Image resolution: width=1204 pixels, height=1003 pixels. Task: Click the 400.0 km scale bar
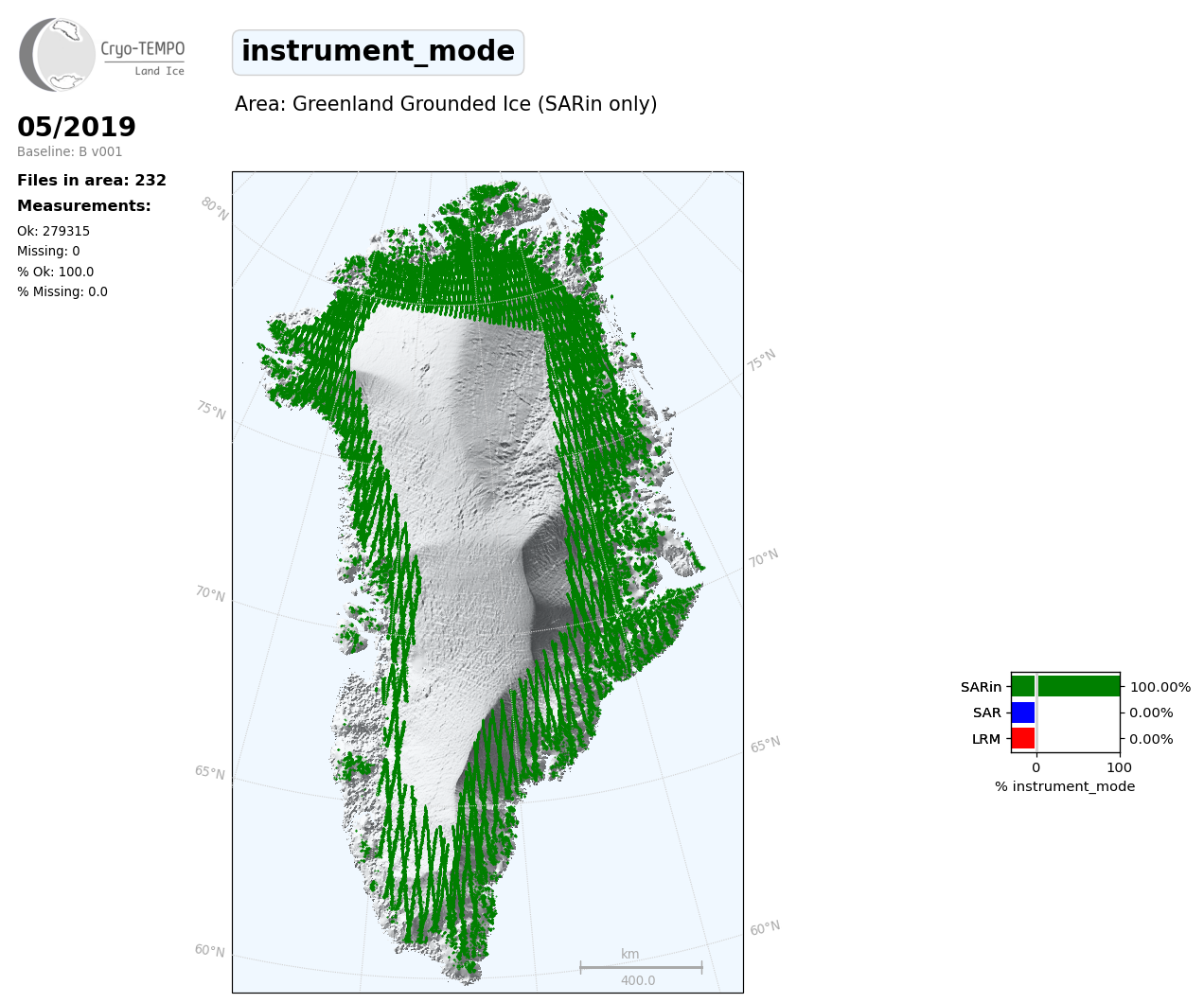click(641, 967)
